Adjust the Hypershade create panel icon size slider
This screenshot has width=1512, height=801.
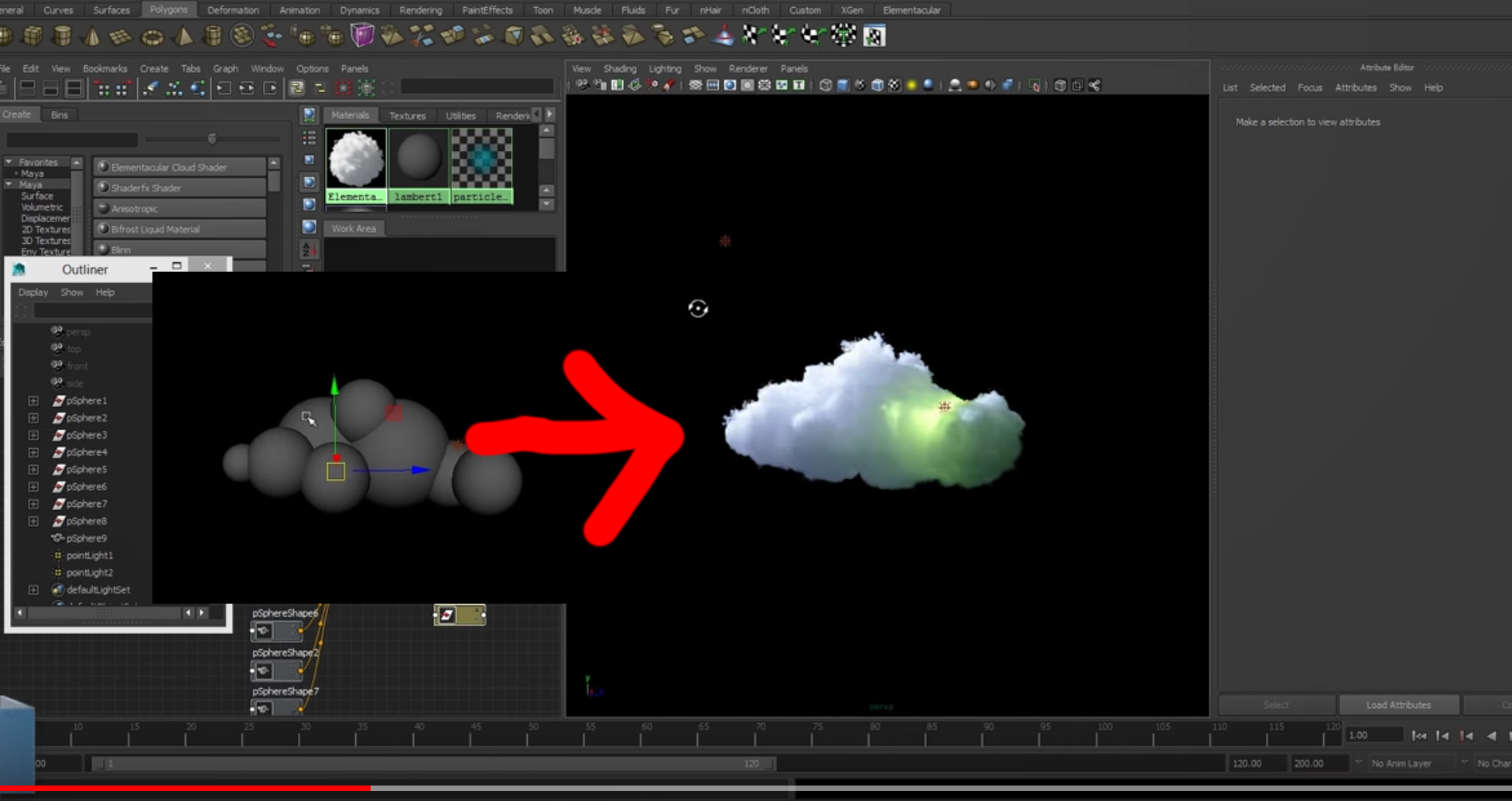212,139
